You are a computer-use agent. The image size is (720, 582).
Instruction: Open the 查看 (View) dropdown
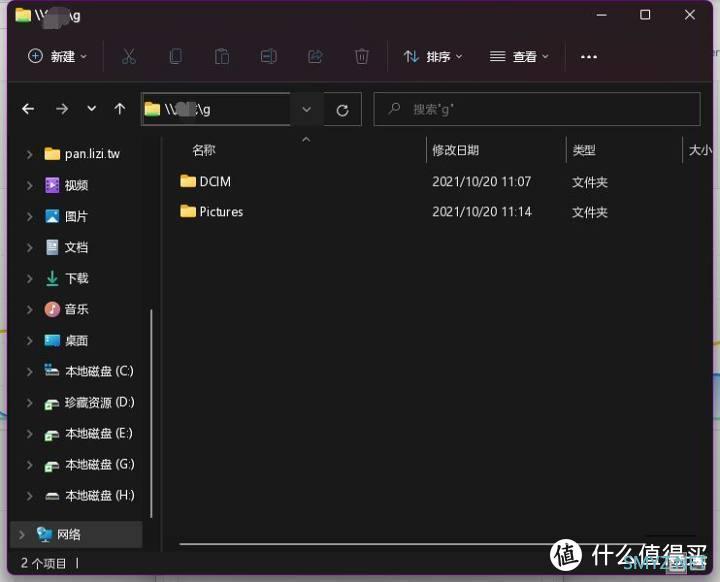519,57
